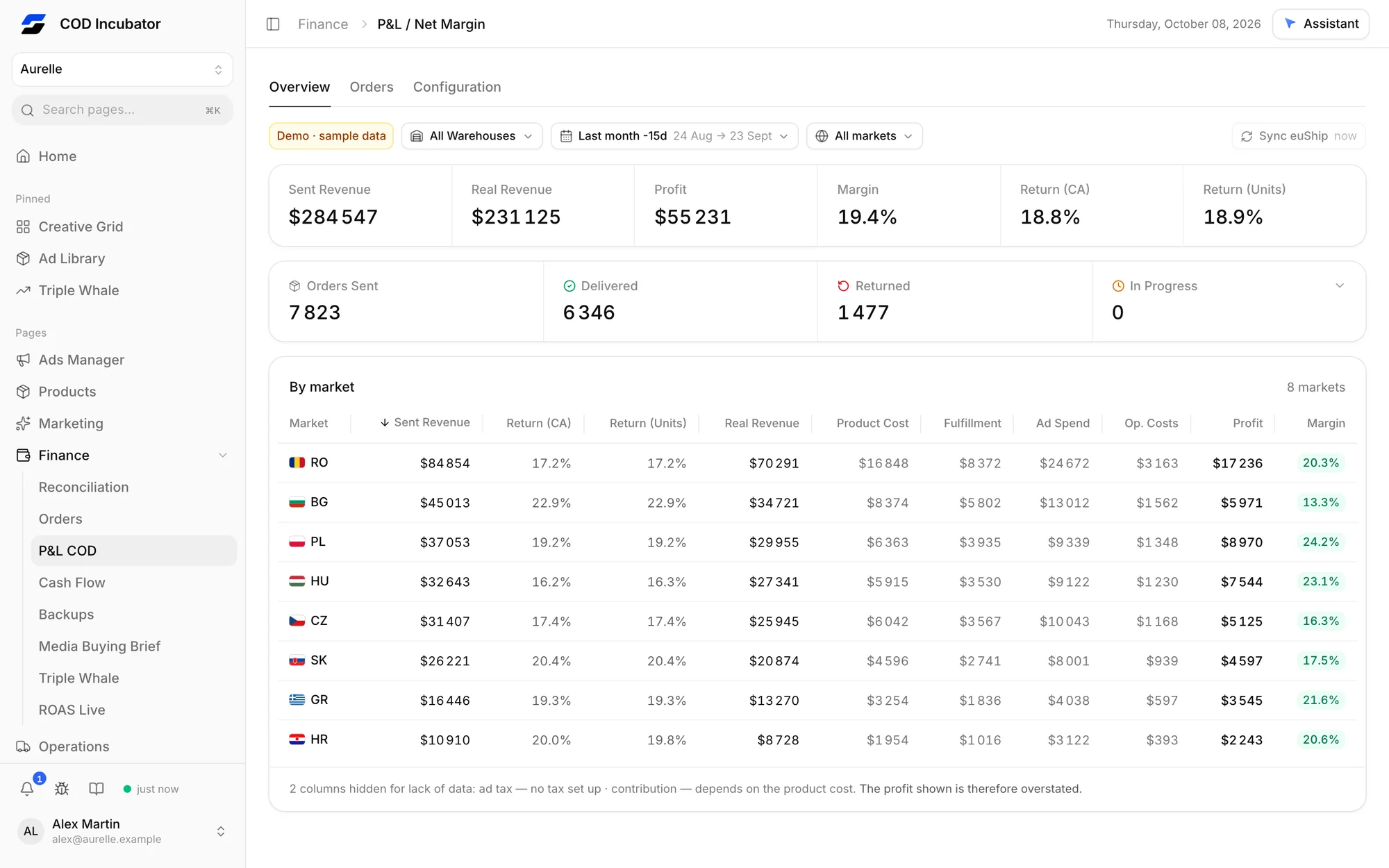Image resolution: width=1389 pixels, height=868 pixels.
Task: Click the Operations truck icon
Action: (23, 746)
